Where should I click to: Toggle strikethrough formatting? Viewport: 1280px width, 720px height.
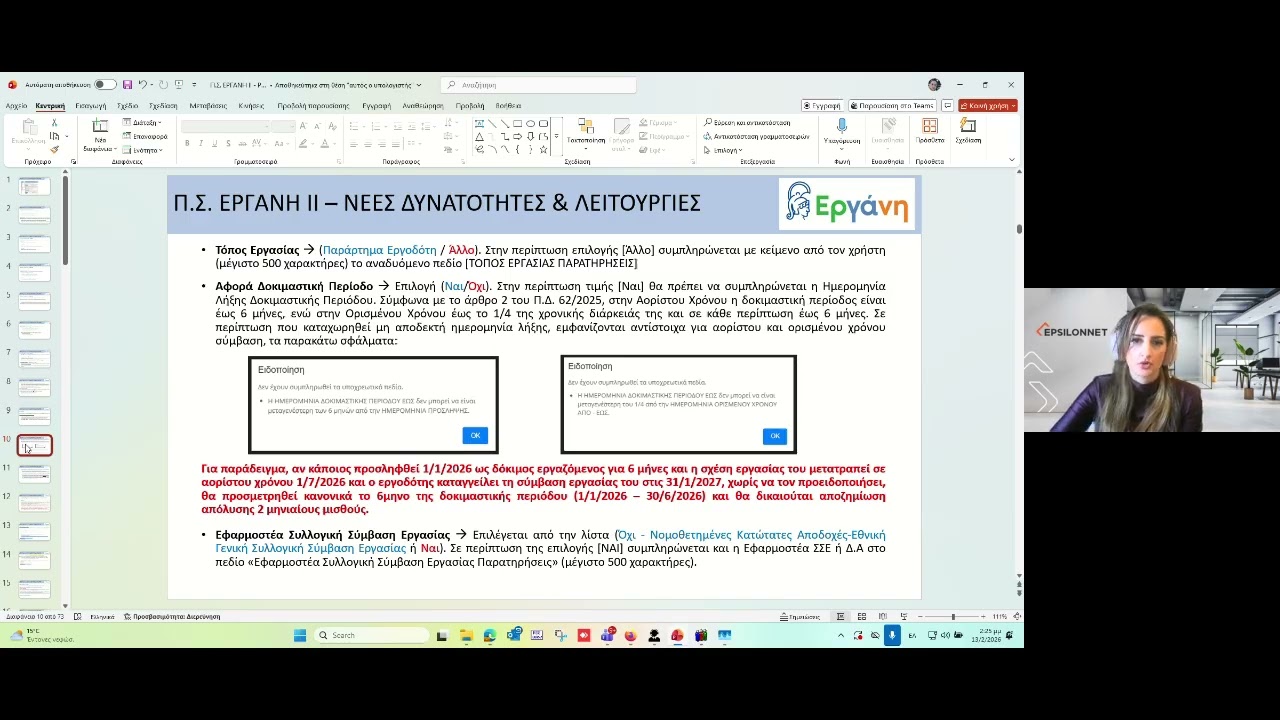click(240, 144)
